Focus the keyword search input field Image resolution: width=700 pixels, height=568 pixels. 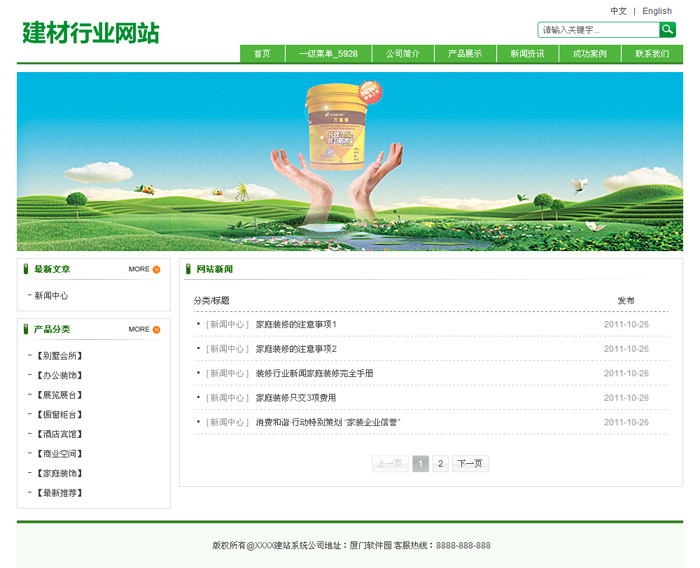[598, 30]
